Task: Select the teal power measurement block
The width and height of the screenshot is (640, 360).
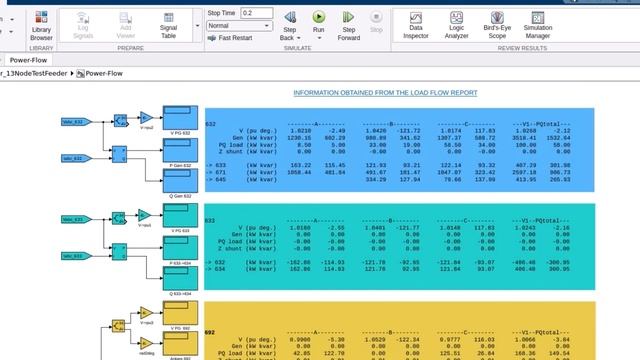Action: click(x=120, y=251)
